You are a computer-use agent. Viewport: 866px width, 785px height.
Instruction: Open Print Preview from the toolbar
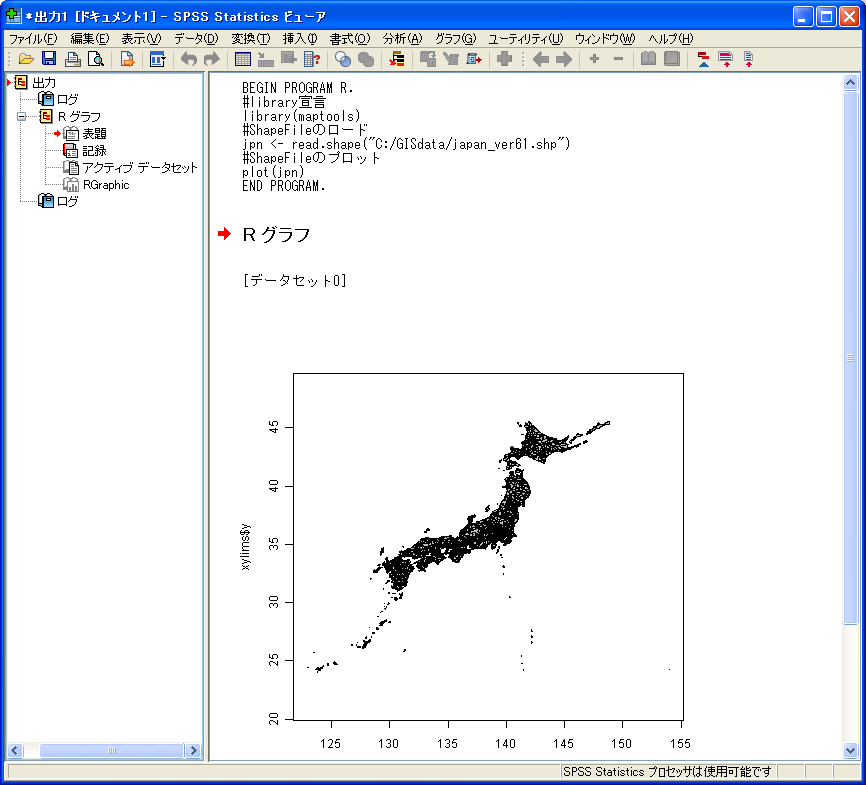click(x=95, y=60)
